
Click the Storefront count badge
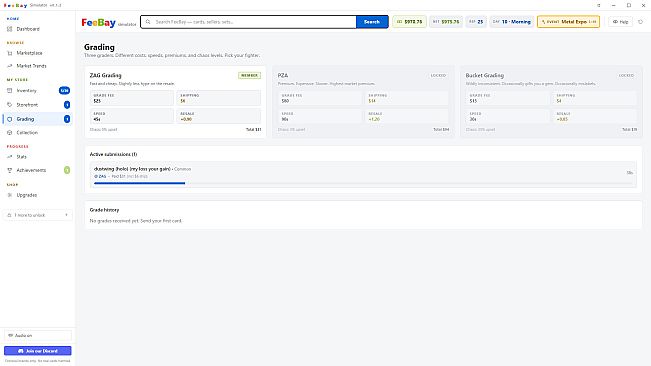67,105
